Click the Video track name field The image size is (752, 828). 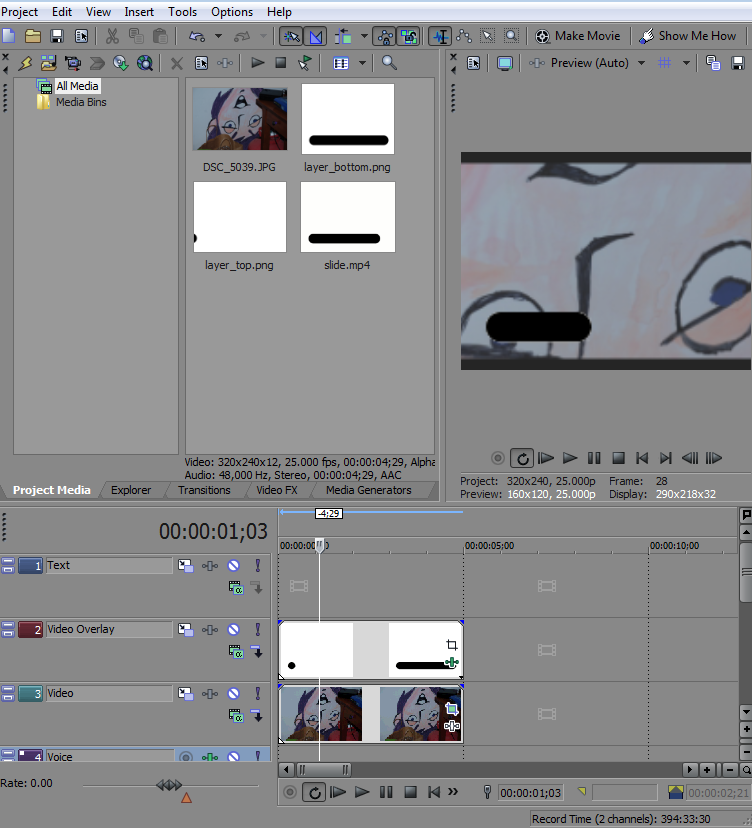pos(109,693)
